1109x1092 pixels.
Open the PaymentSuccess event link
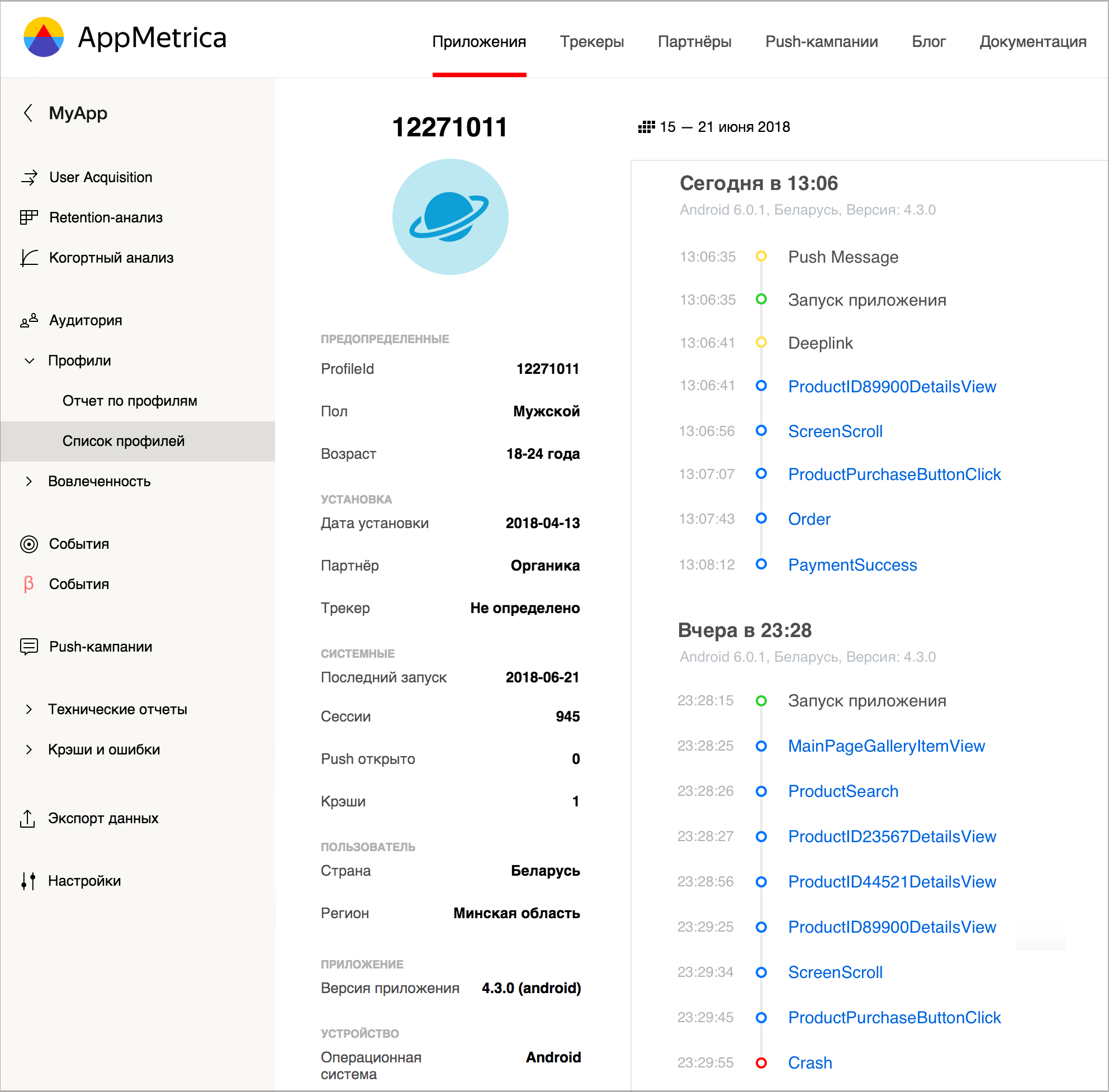[x=852, y=565]
